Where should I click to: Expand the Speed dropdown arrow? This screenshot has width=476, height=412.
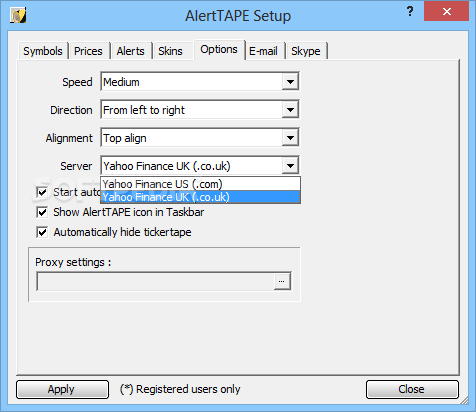290,82
